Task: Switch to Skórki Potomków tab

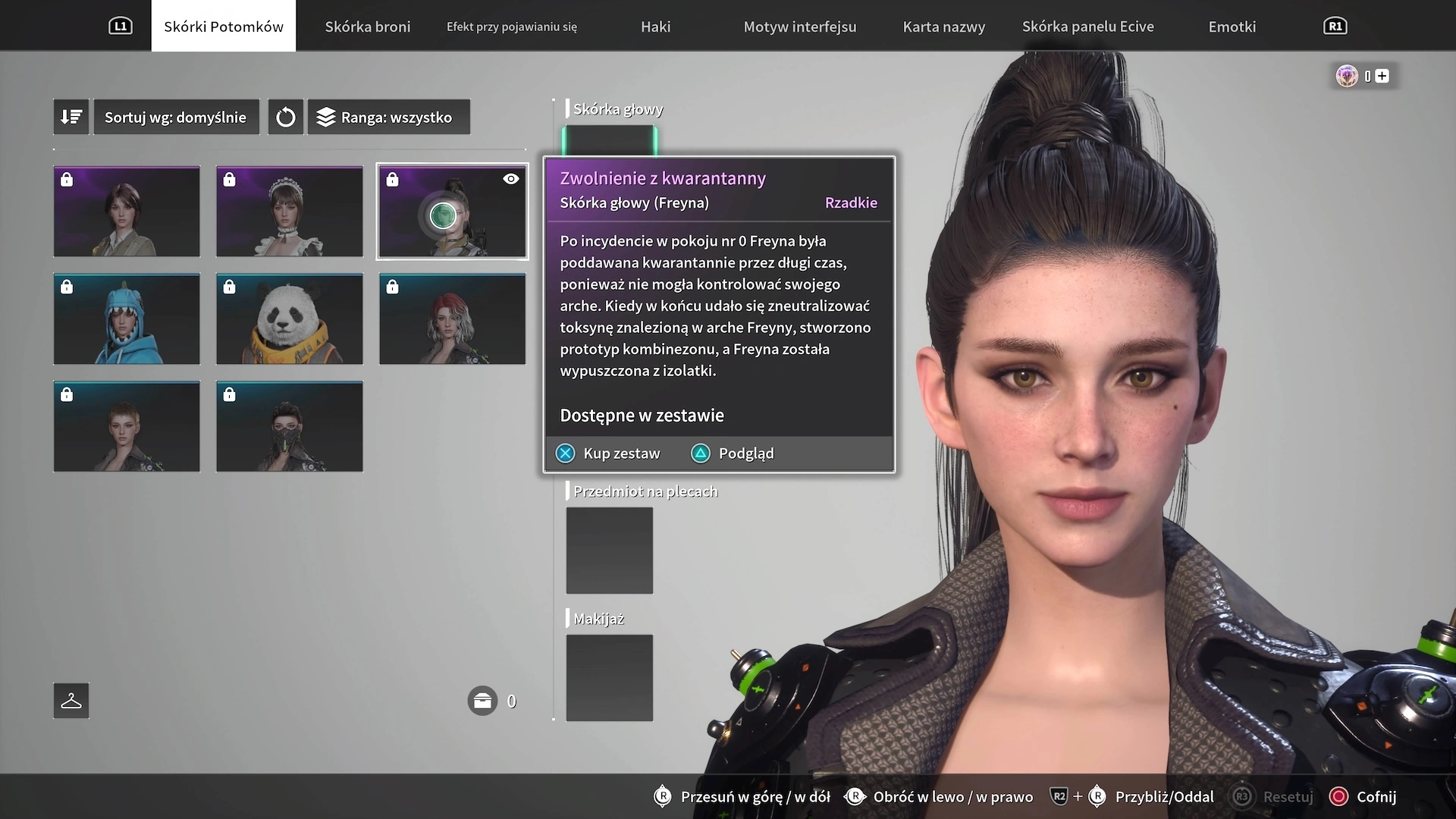Action: point(224,26)
